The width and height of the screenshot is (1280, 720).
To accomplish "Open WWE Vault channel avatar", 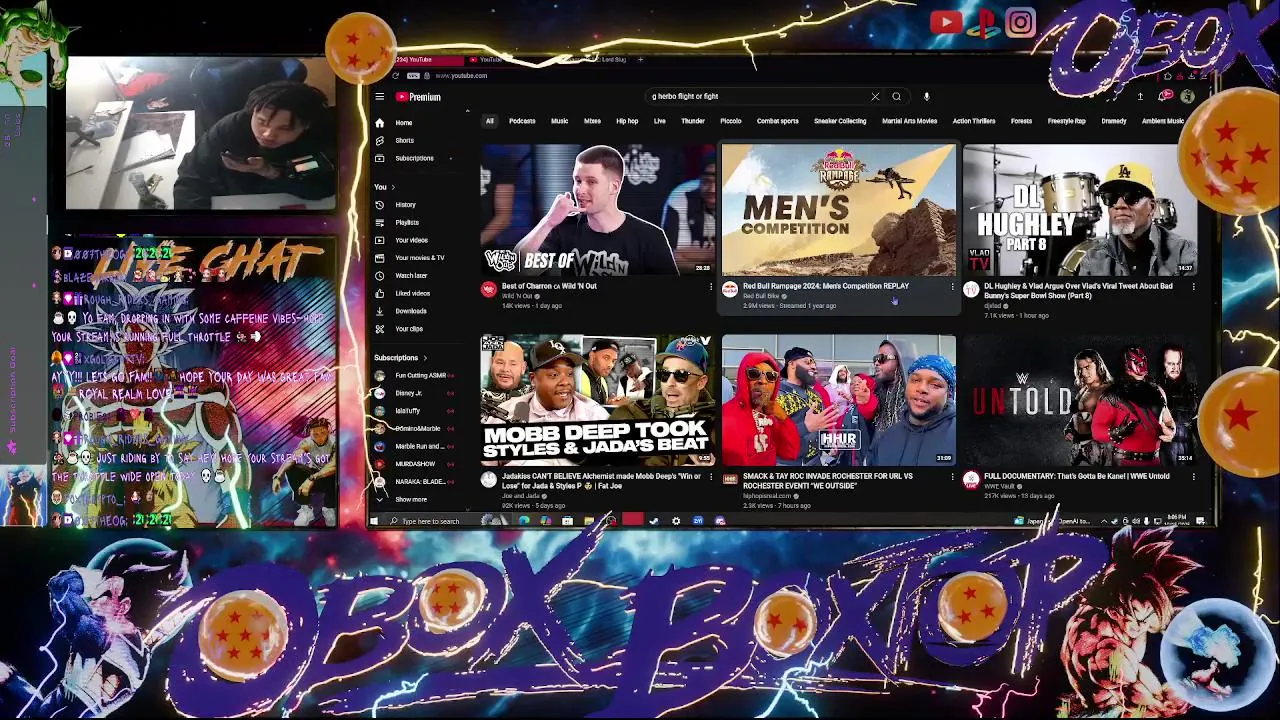I will pyautogui.click(x=971, y=480).
